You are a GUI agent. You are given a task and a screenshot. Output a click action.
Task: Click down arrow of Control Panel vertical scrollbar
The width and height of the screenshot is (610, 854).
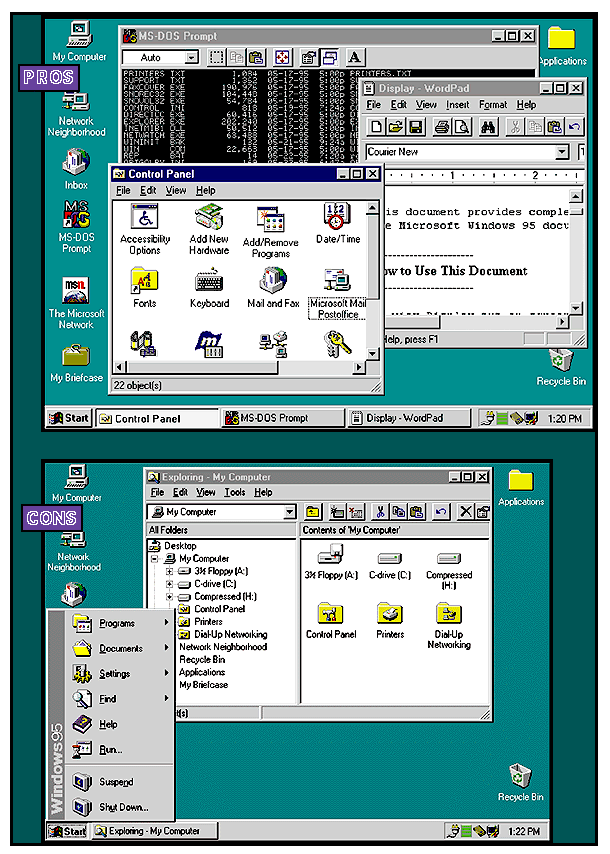373,353
